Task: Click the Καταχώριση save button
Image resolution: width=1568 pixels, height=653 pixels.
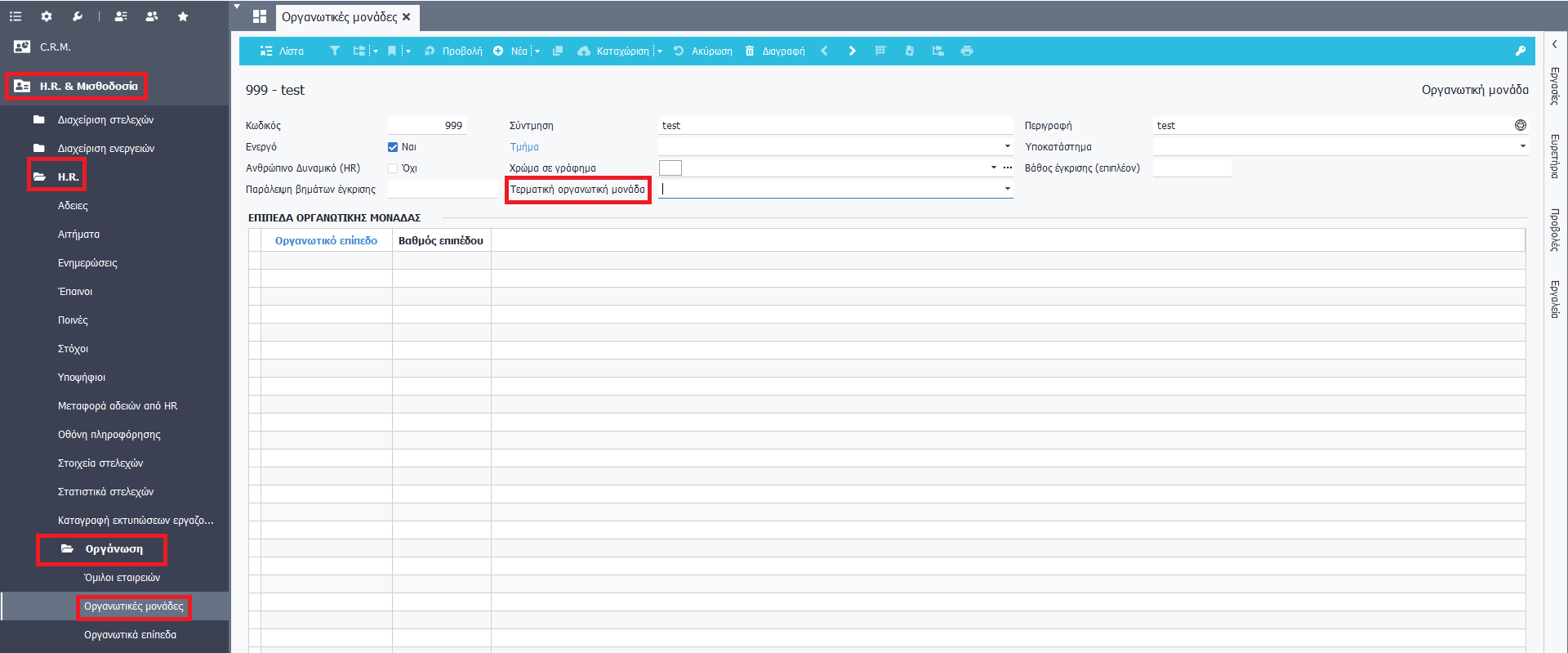Action: 613,51
